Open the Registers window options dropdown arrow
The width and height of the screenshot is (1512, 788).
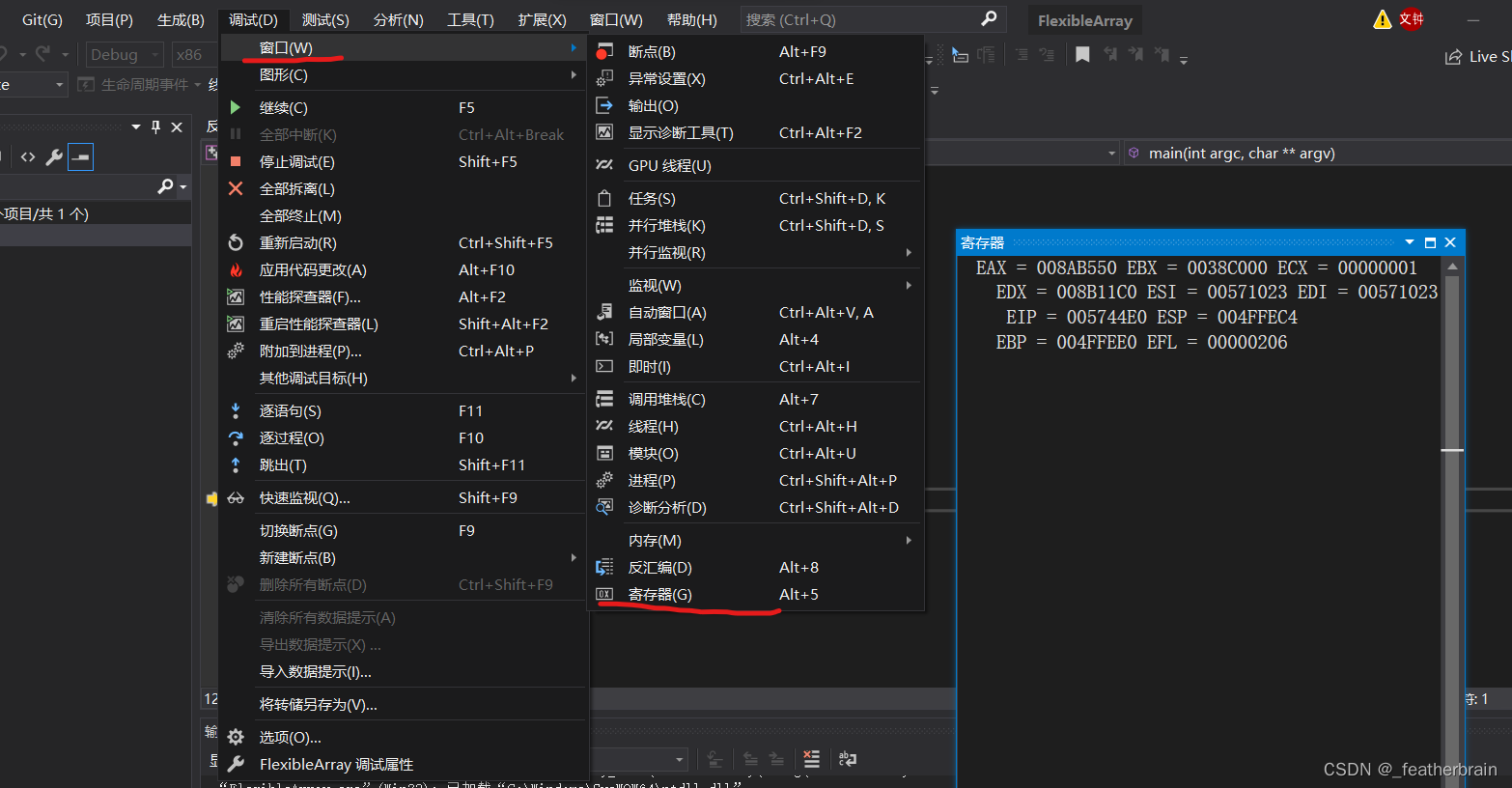tap(1410, 242)
